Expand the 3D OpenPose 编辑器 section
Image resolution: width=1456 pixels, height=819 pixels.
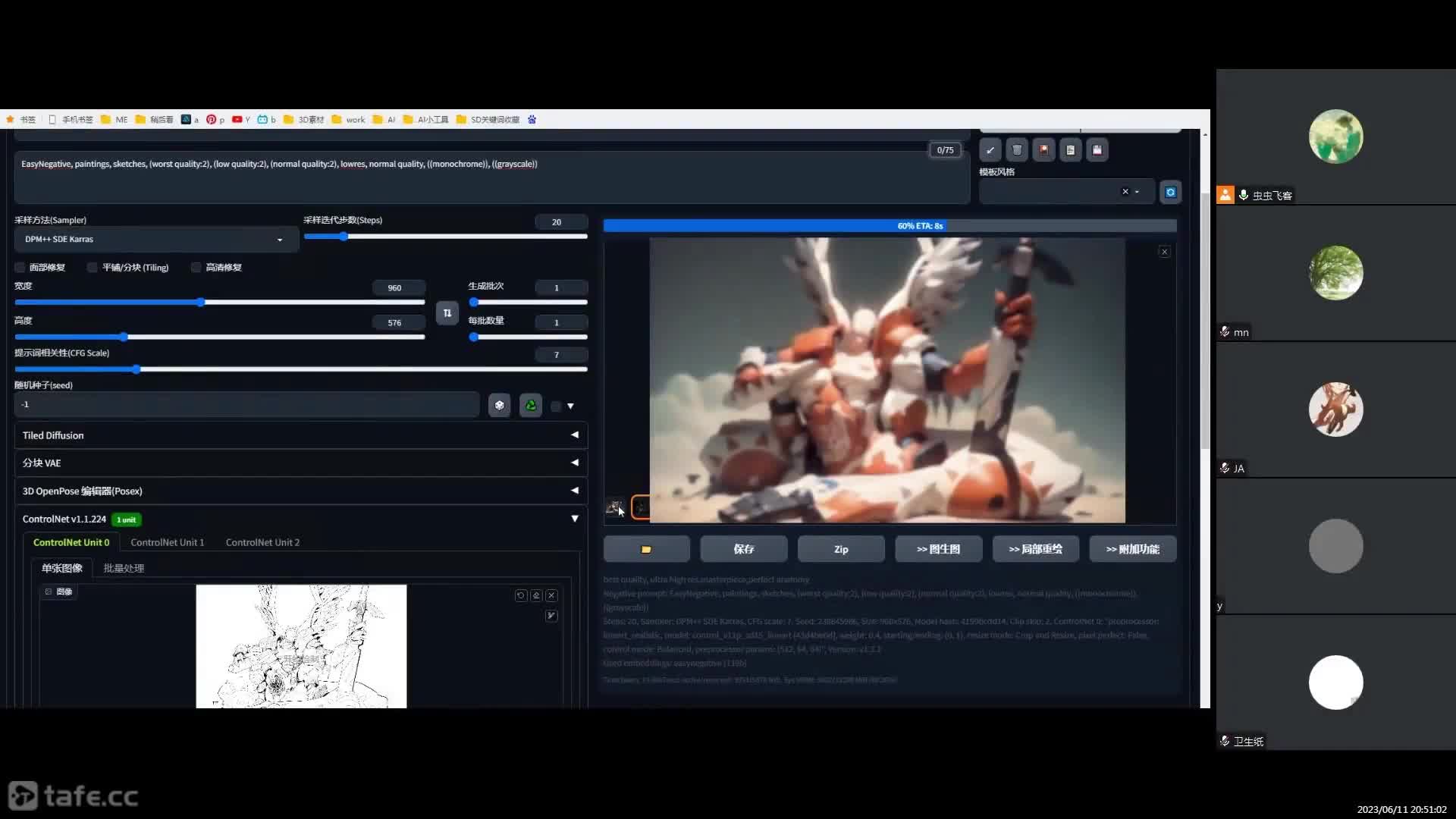coord(301,491)
